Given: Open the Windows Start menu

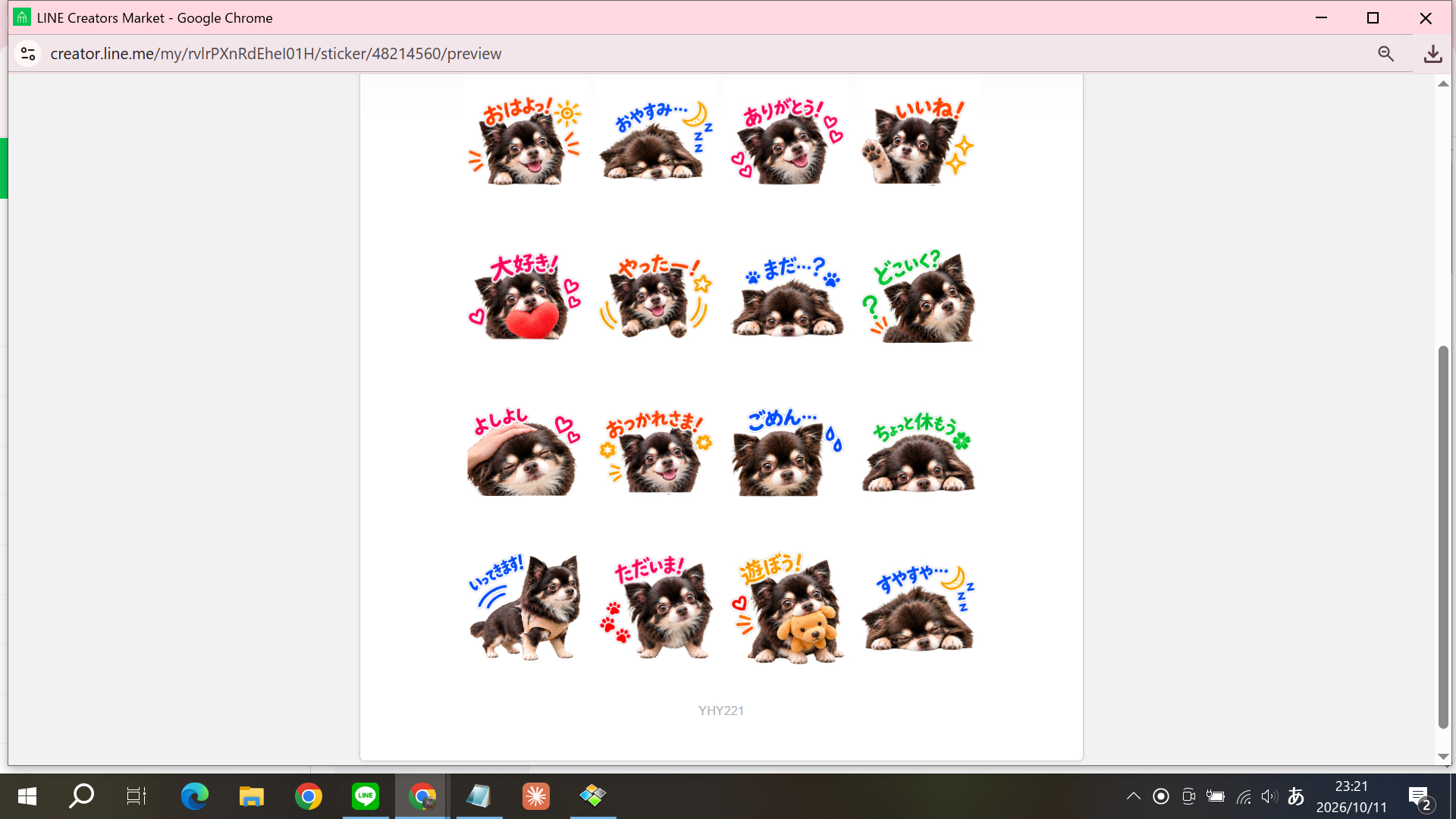Looking at the screenshot, I should tap(27, 796).
